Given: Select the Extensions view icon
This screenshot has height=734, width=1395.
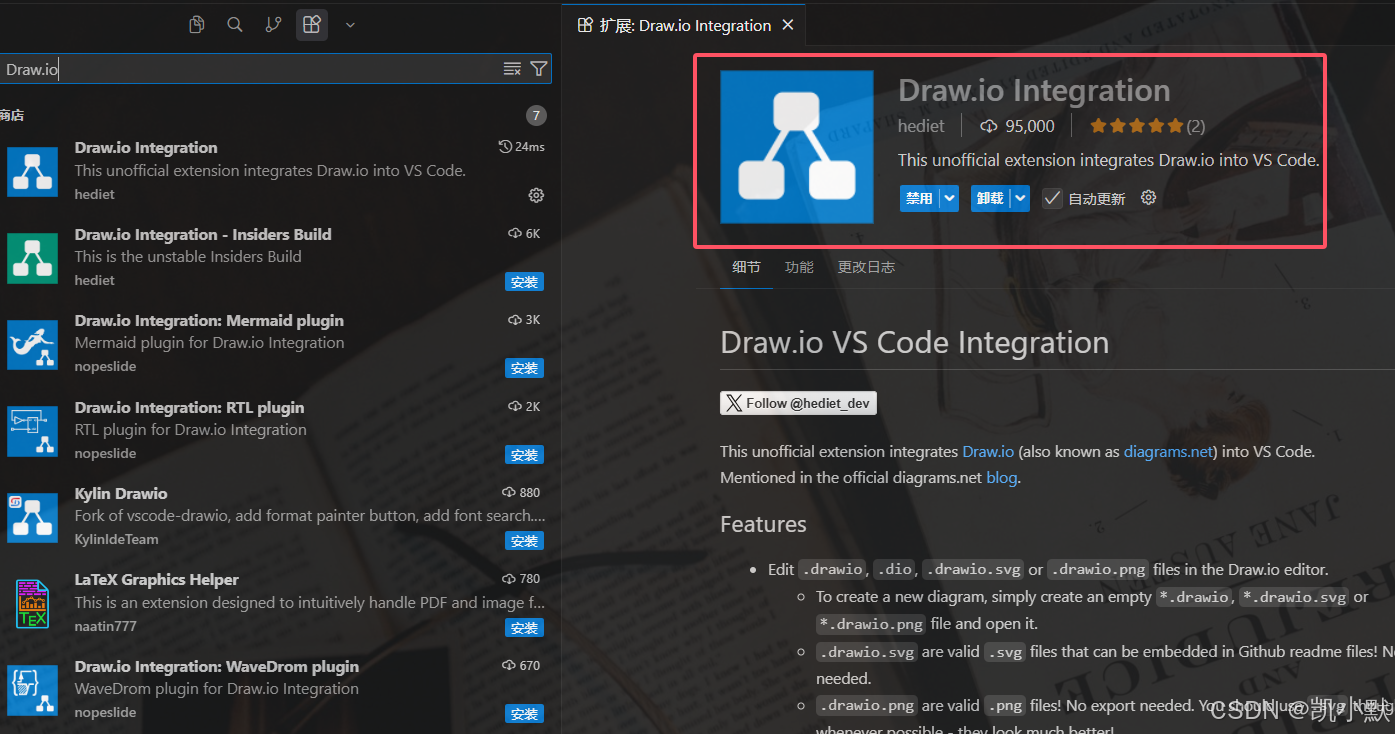Looking at the screenshot, I should pyautogui.click(x=312, y=25).
